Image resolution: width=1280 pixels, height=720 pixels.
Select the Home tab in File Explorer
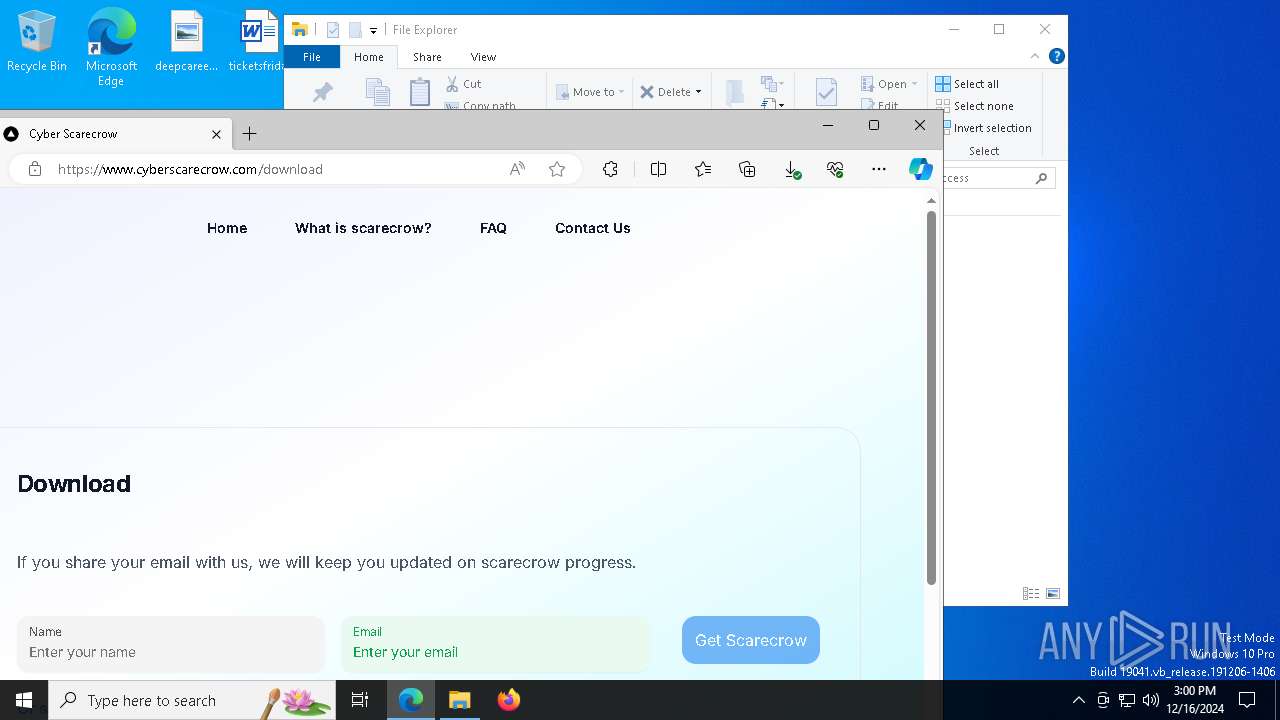(369, 57)
